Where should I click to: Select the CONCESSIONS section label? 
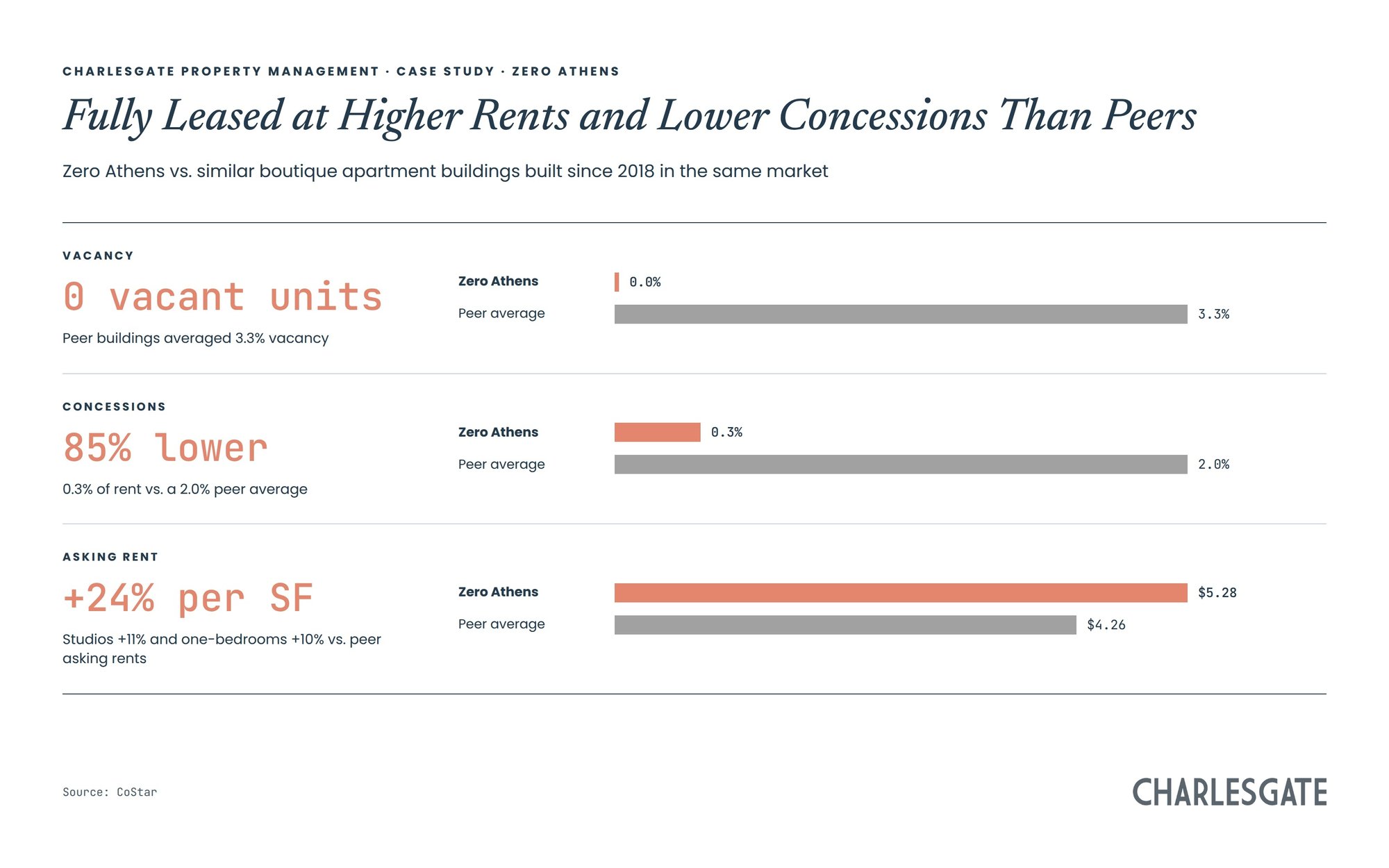click(x=115, y=406)
